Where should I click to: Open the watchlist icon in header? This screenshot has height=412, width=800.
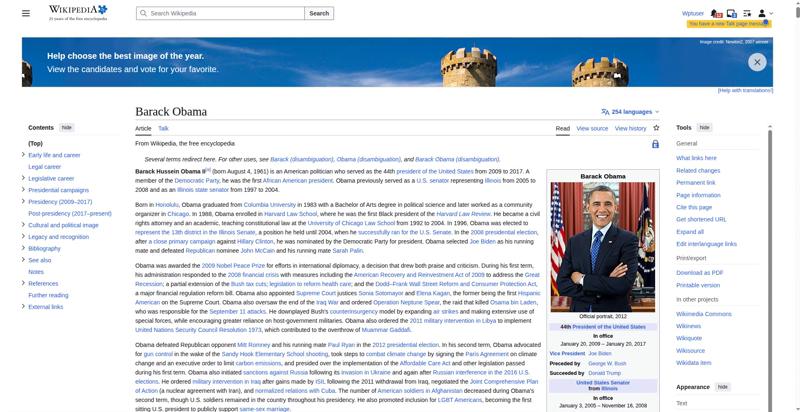pos(747,13)
